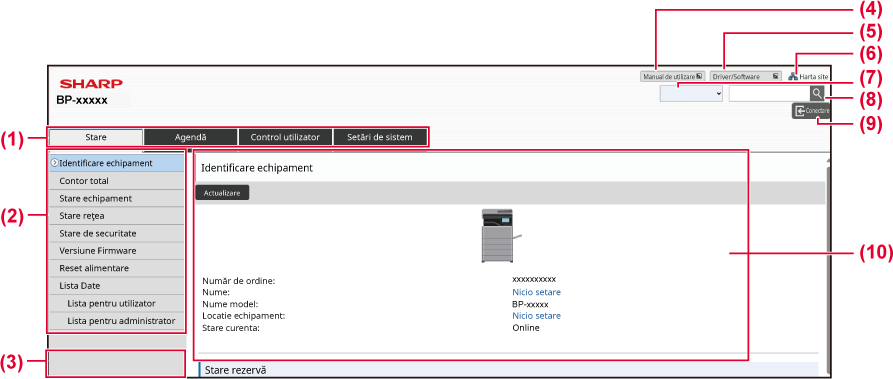
Task: Open the Manual de utilizare link
Action: click(x=673, y=76)
